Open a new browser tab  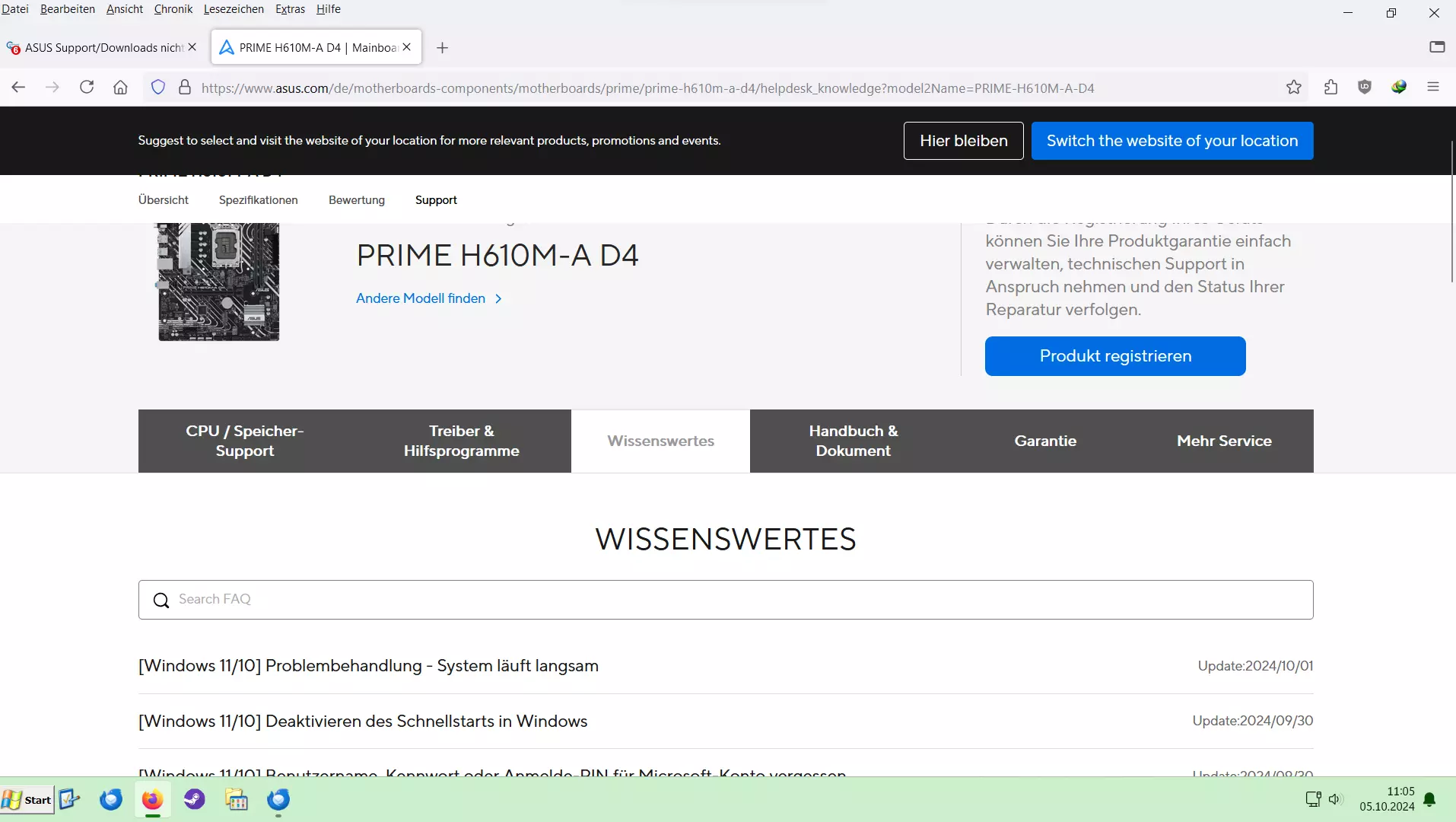coord(443,48)
